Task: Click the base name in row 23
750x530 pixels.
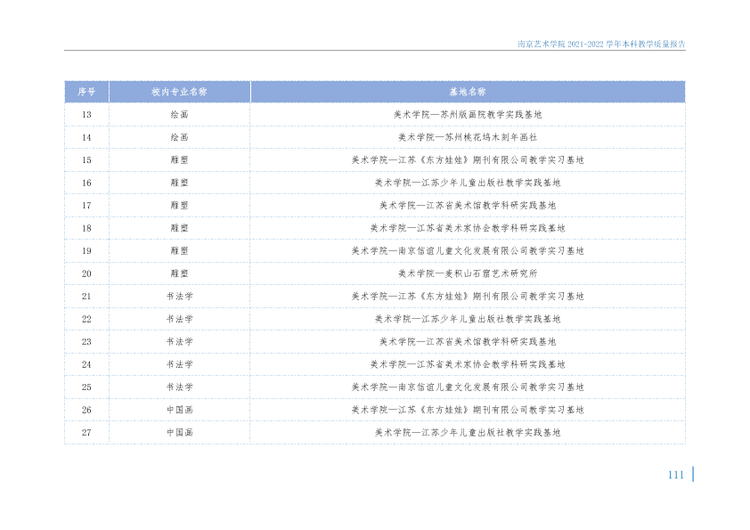Action: [x=467, y=342]
